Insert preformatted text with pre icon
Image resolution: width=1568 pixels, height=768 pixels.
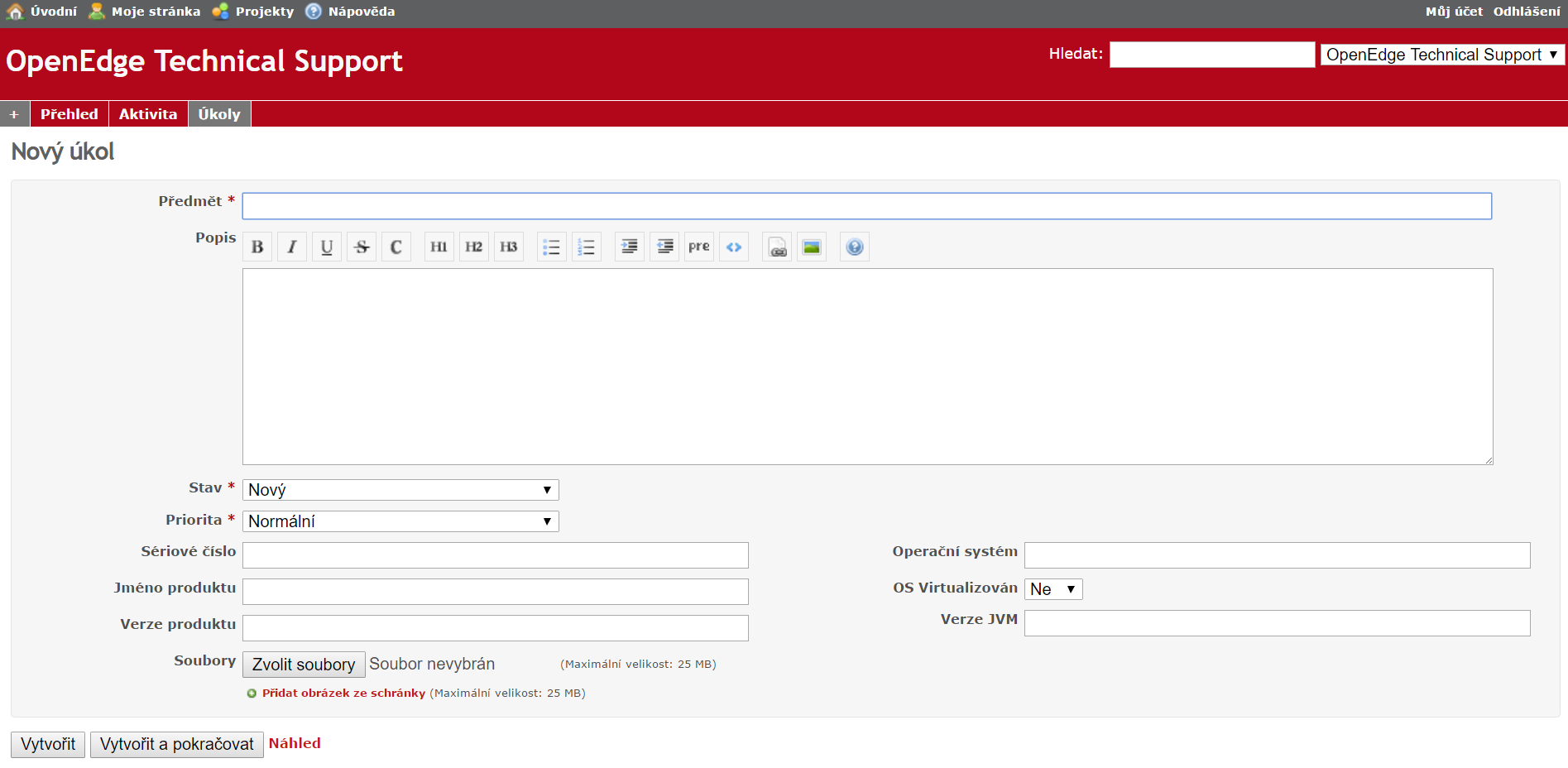pos(699,247)
